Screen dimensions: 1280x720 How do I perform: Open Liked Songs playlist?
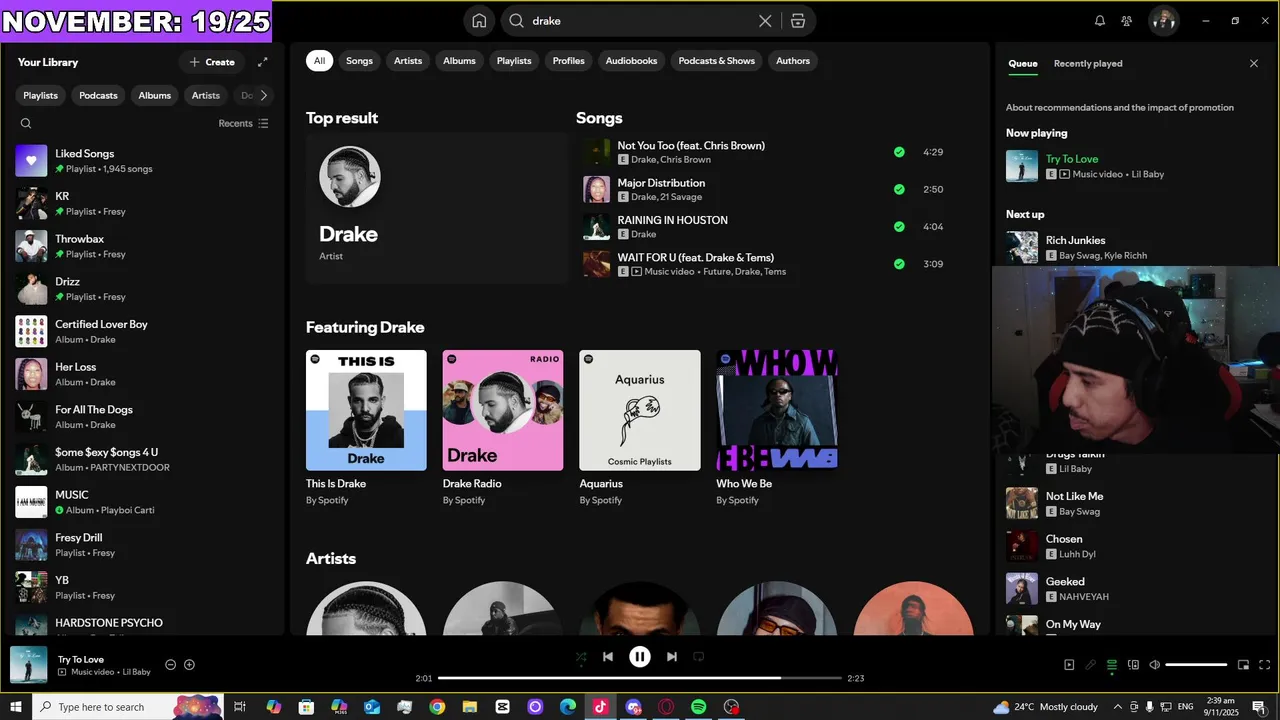pos(145,161)
